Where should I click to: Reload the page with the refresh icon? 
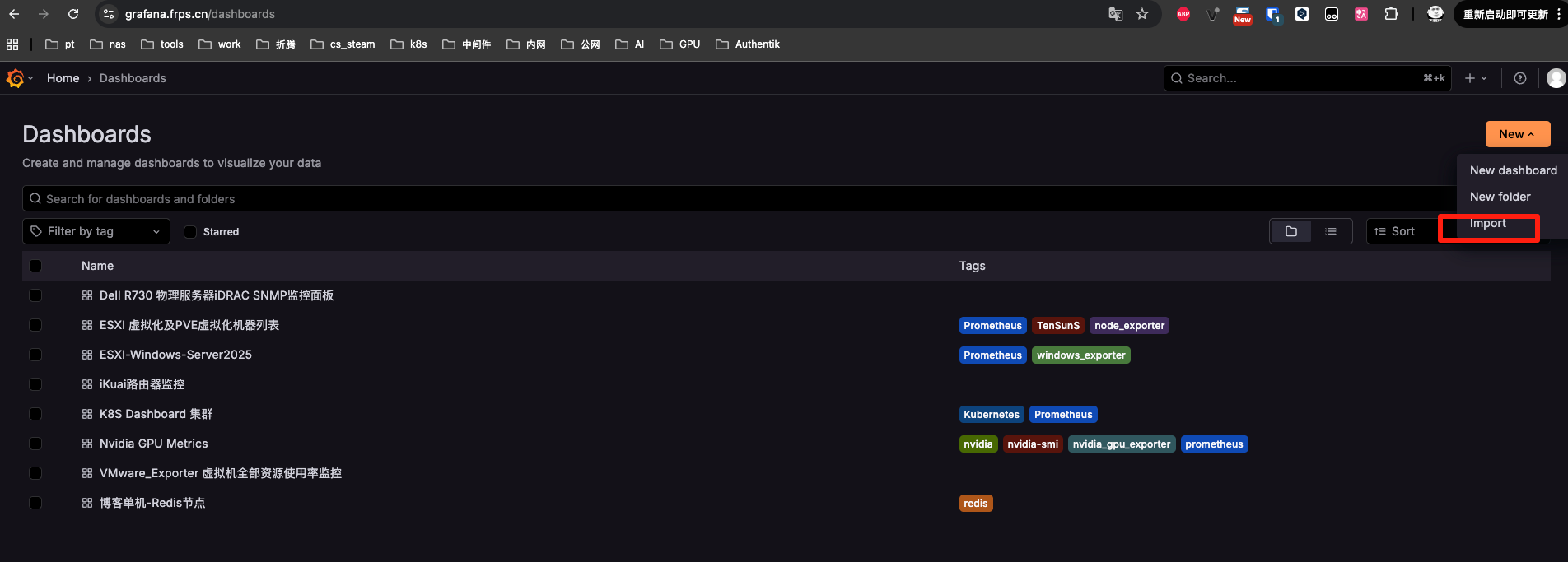pyautogui.click(x=73, y=14)
